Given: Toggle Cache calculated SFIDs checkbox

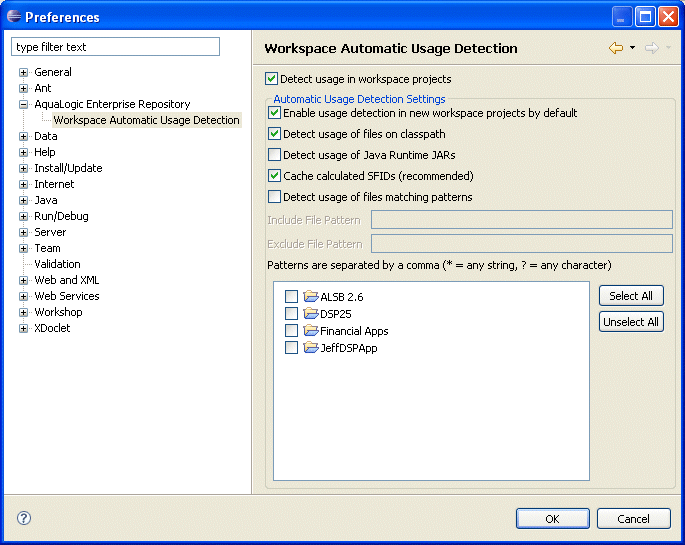Looking at the screenshot, I should tap(274, 176).
